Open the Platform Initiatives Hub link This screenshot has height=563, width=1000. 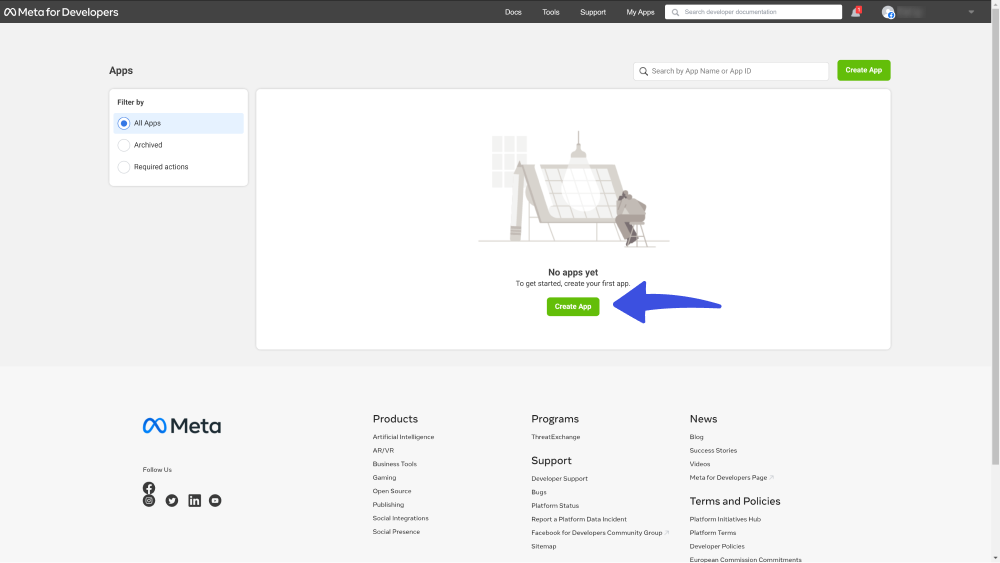[x=725, y=519]
